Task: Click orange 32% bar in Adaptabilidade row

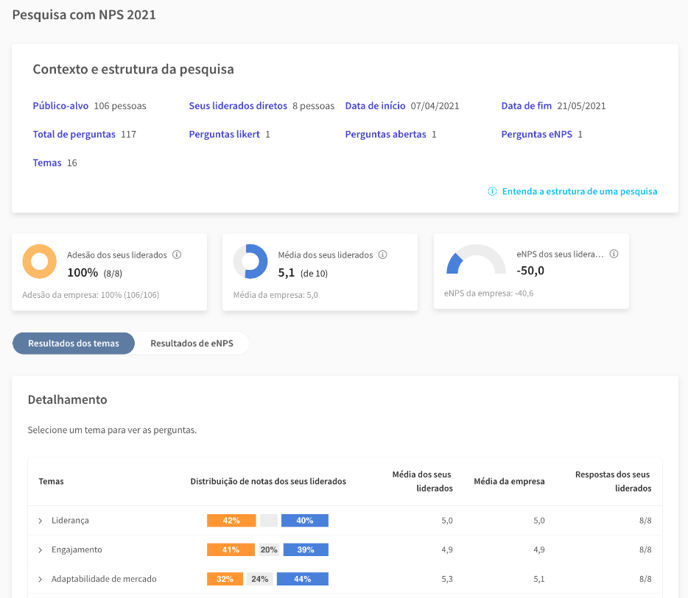Action: click(225, 579)
